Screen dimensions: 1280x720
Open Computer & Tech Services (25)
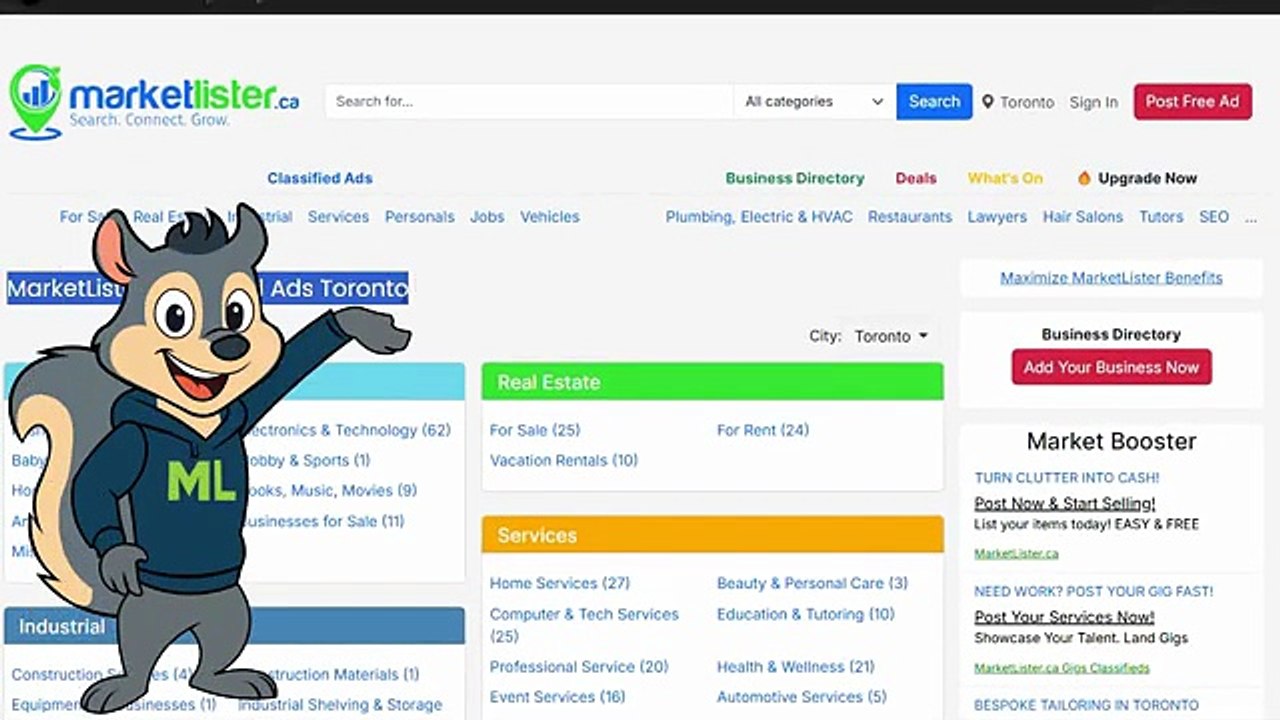pyautogui.click(x=584, y=624)
